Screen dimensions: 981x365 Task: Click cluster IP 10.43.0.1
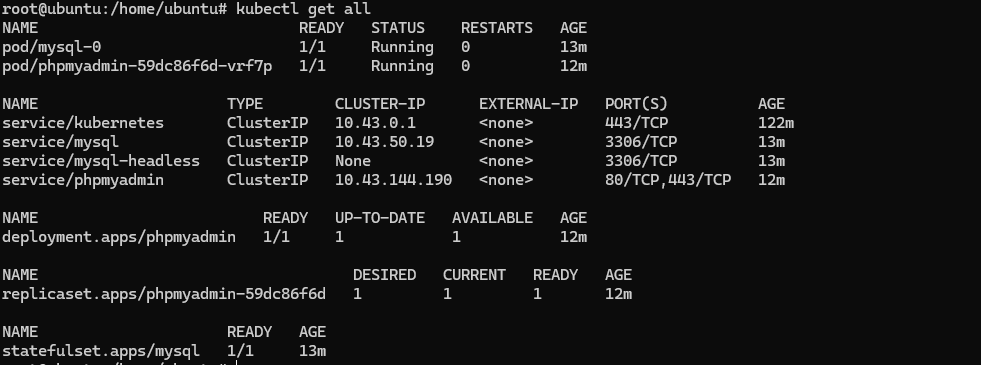click(x=375, y=123)
